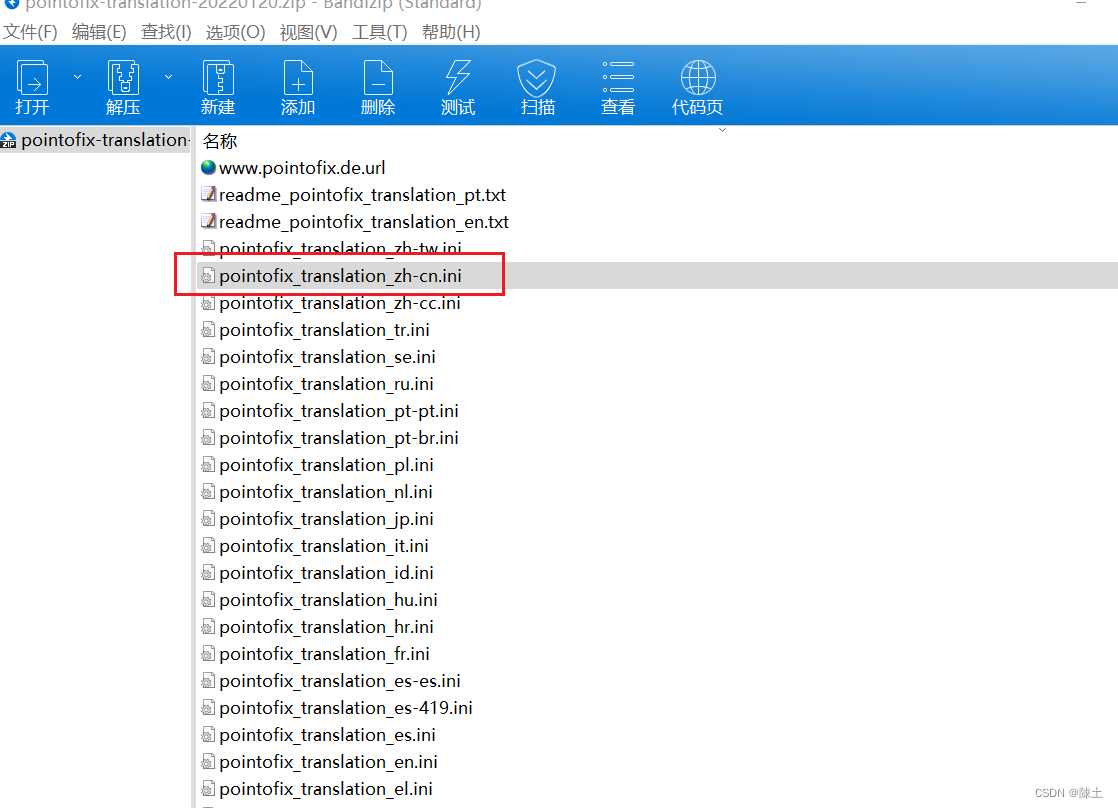Click ini icon of pointofix_translation_fr.ini
The width and height of the screenshot is (1118, 808).
(208, 654)
